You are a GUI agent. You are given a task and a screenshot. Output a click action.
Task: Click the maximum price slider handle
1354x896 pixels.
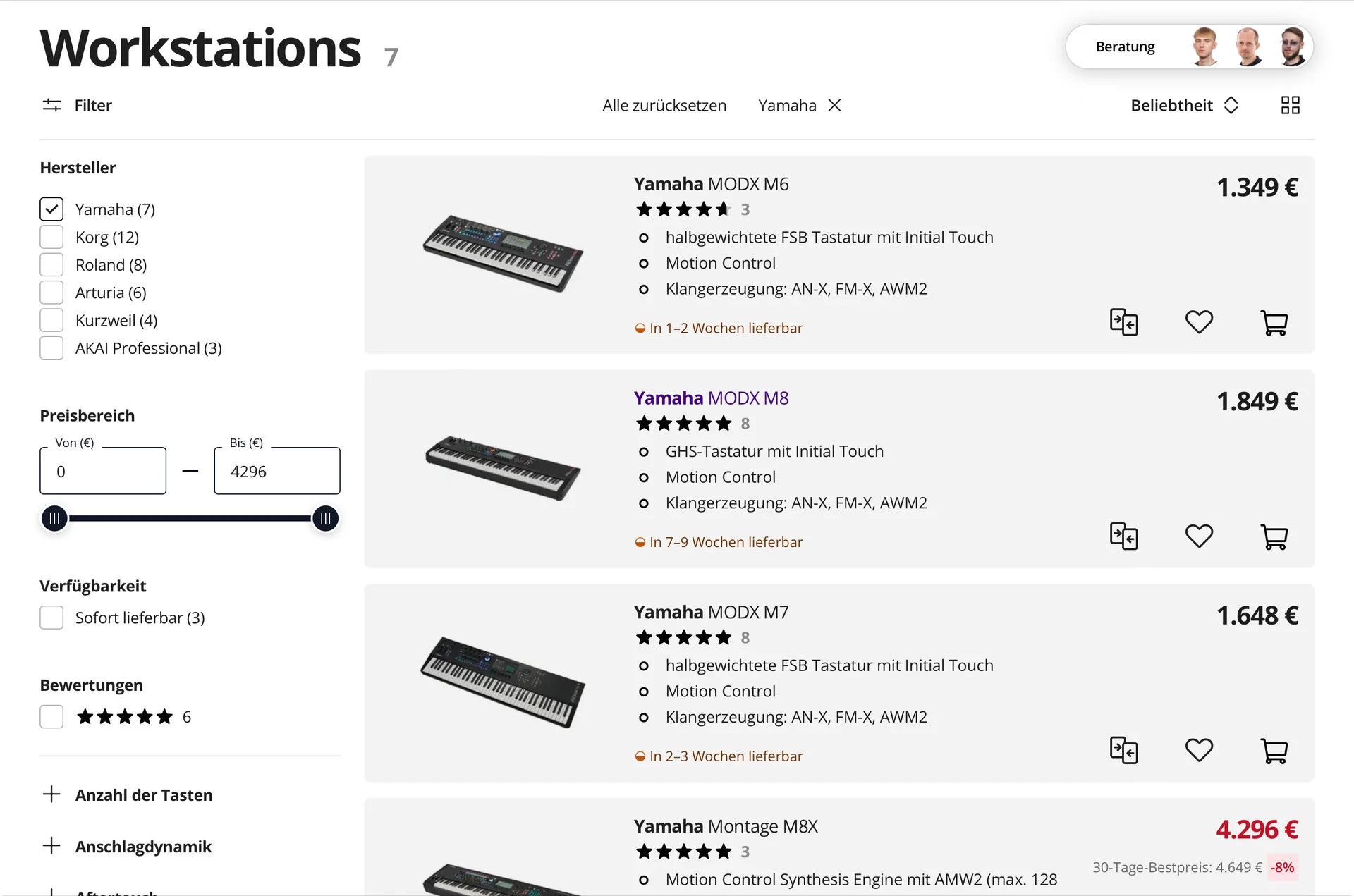pos(325,519)
